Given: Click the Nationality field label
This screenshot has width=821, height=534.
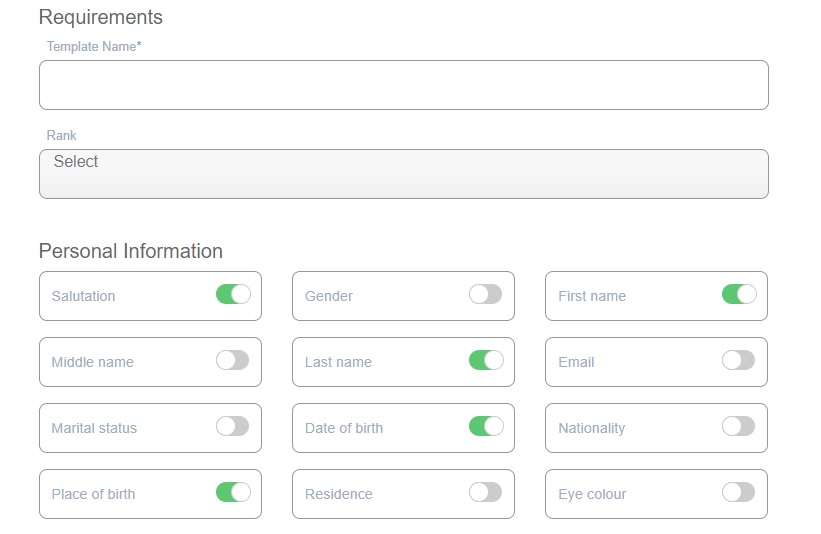Looking at the screenshot, I should (591, 428).
